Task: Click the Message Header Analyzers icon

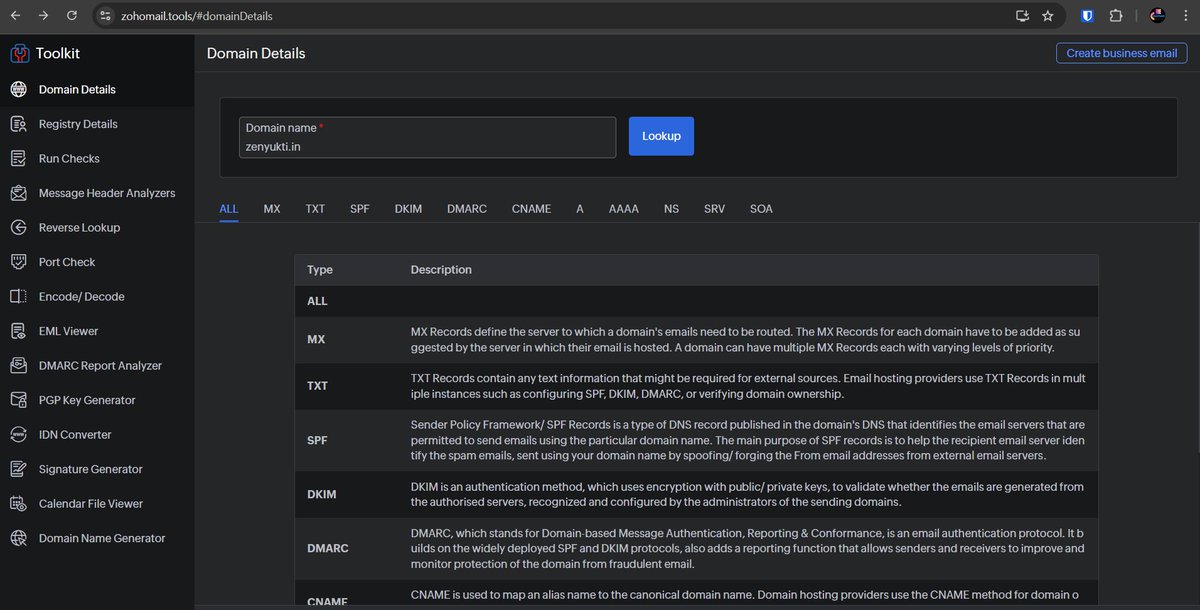Action: tap(18, 193)
